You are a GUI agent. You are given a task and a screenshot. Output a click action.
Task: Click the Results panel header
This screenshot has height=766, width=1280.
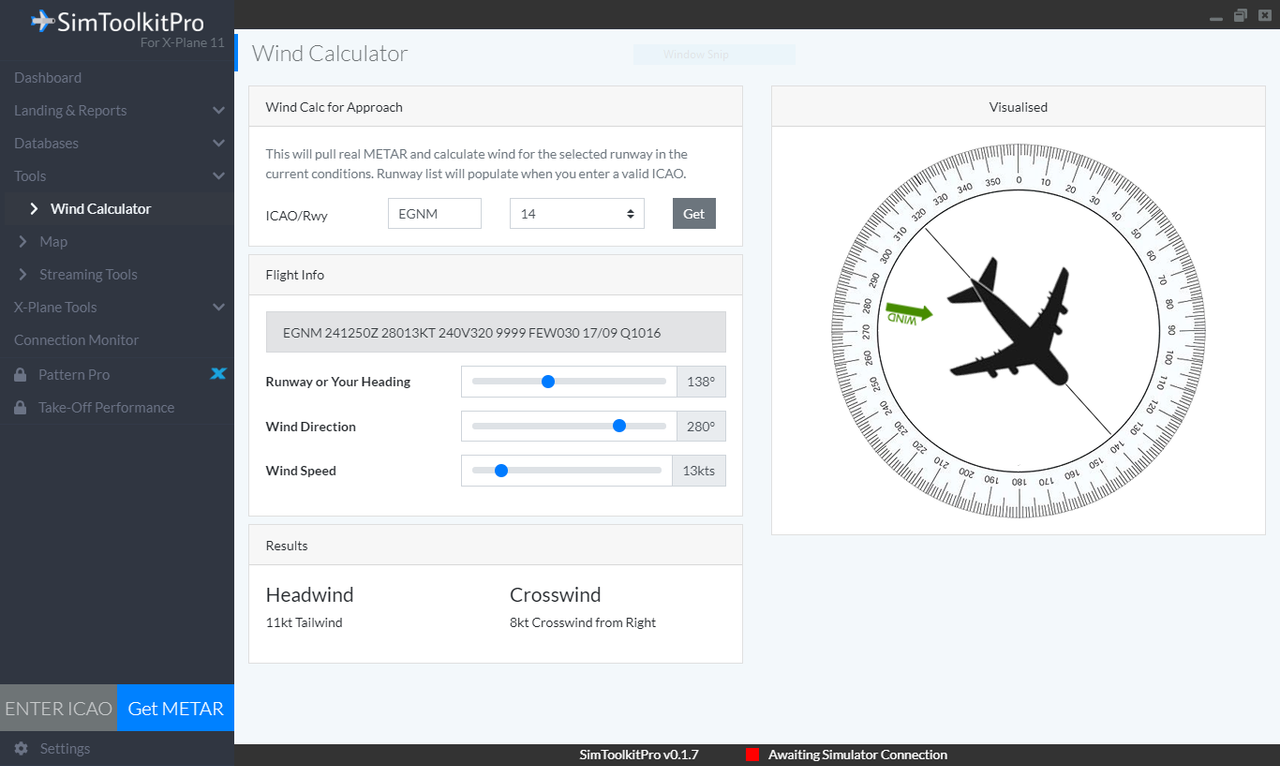pos(495,546)
